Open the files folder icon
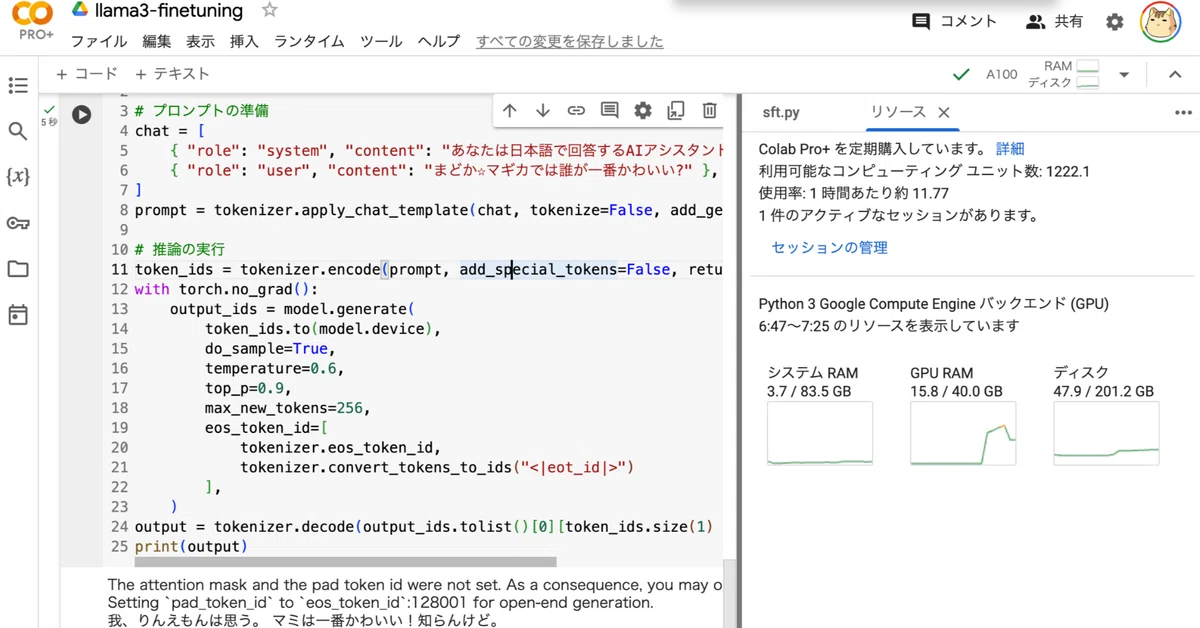 point(18,269)
